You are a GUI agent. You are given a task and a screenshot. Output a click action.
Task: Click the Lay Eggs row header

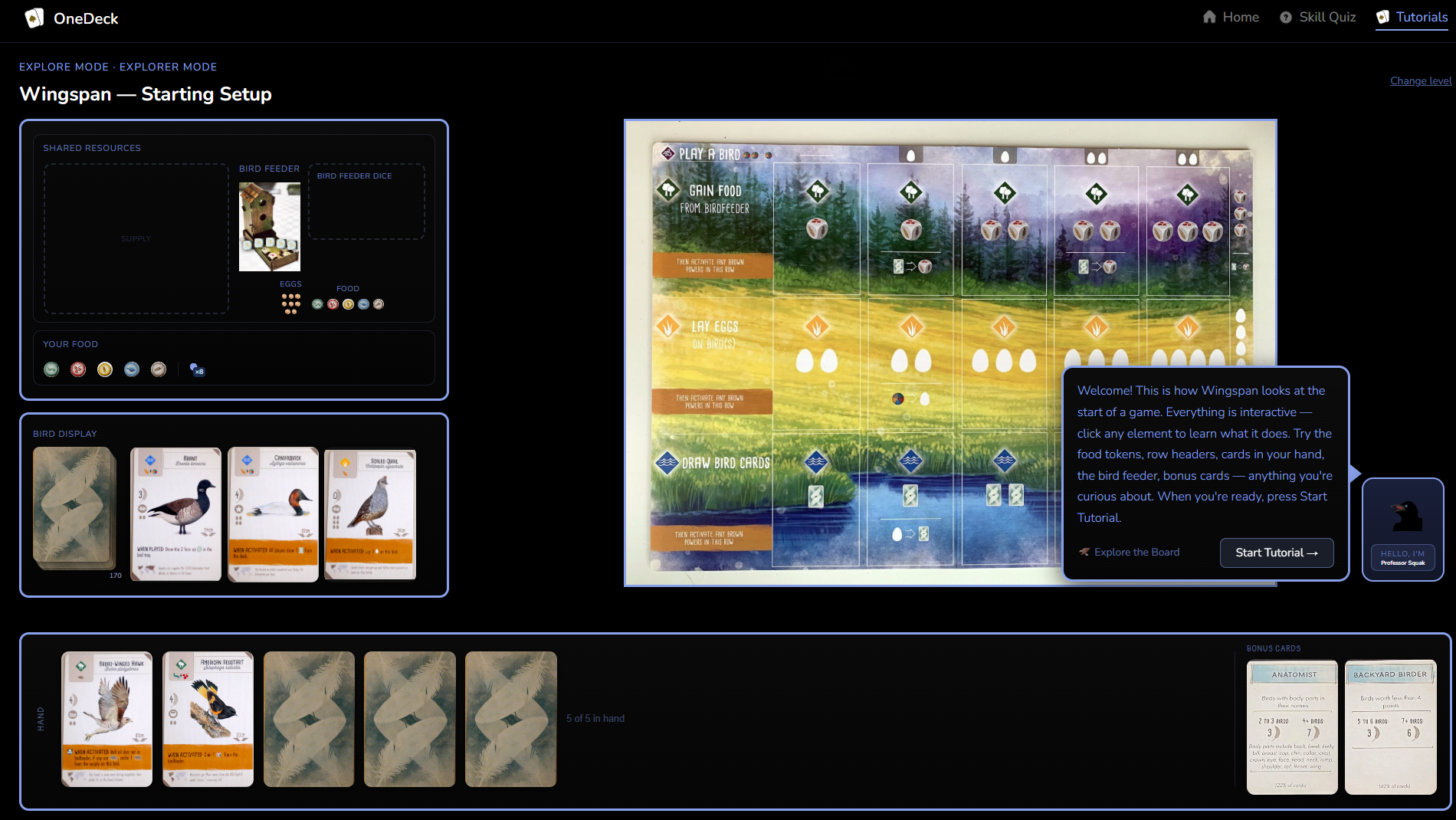[x=714, y=334]
